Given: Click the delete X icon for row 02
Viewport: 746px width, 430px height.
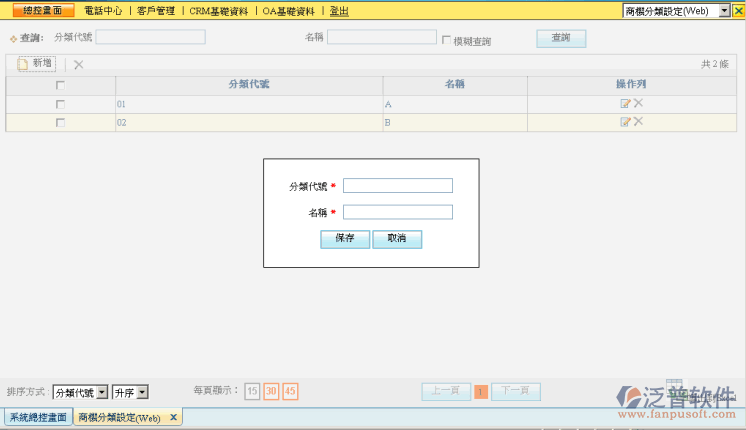Looking at the screenshot, I should tap(638, 122).
